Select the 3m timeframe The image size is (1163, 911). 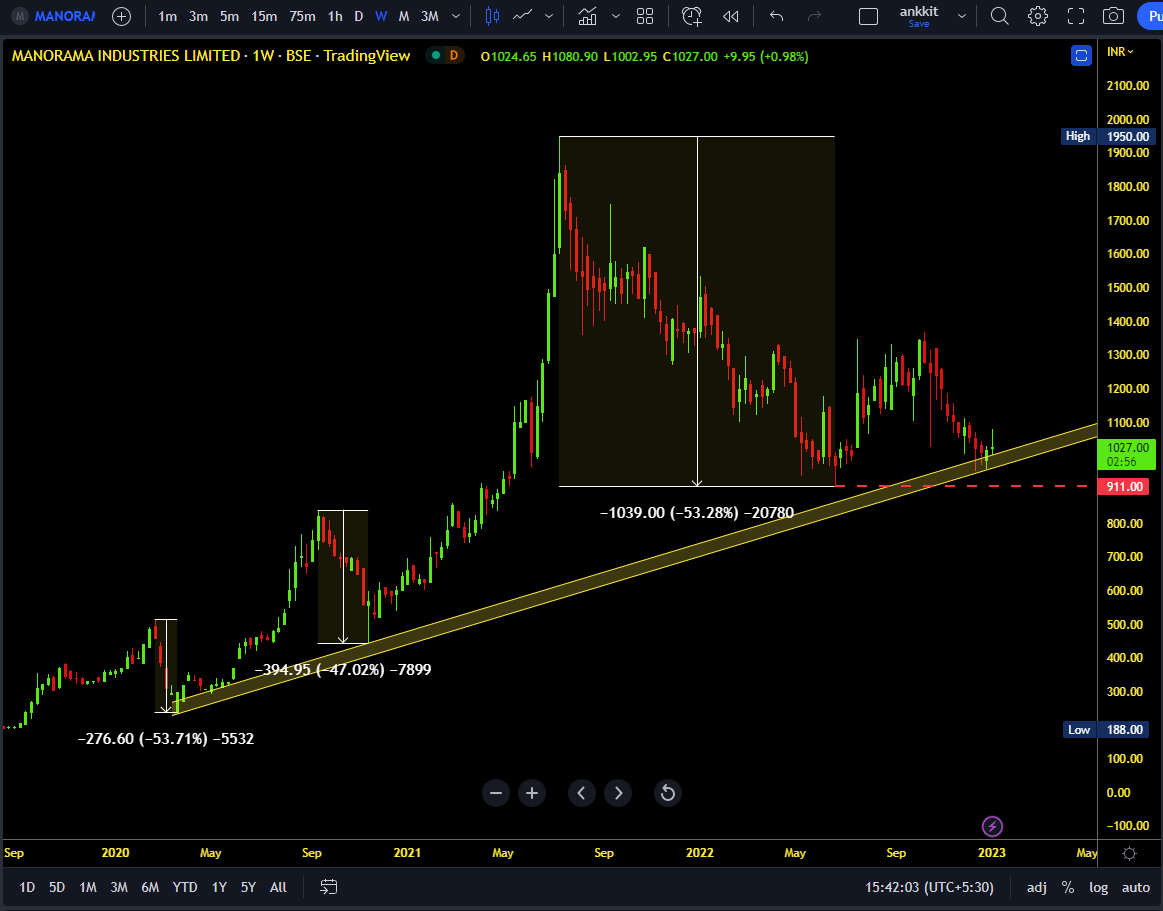(x=198, y=16)
